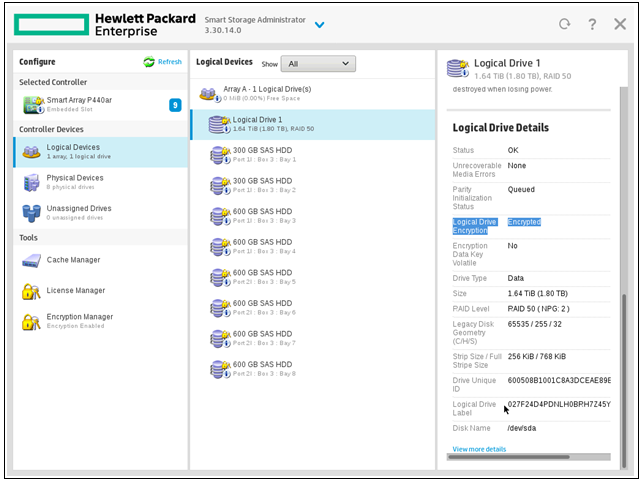
Task: Click the drive icon for Bay 4
Action: (220, 247)
